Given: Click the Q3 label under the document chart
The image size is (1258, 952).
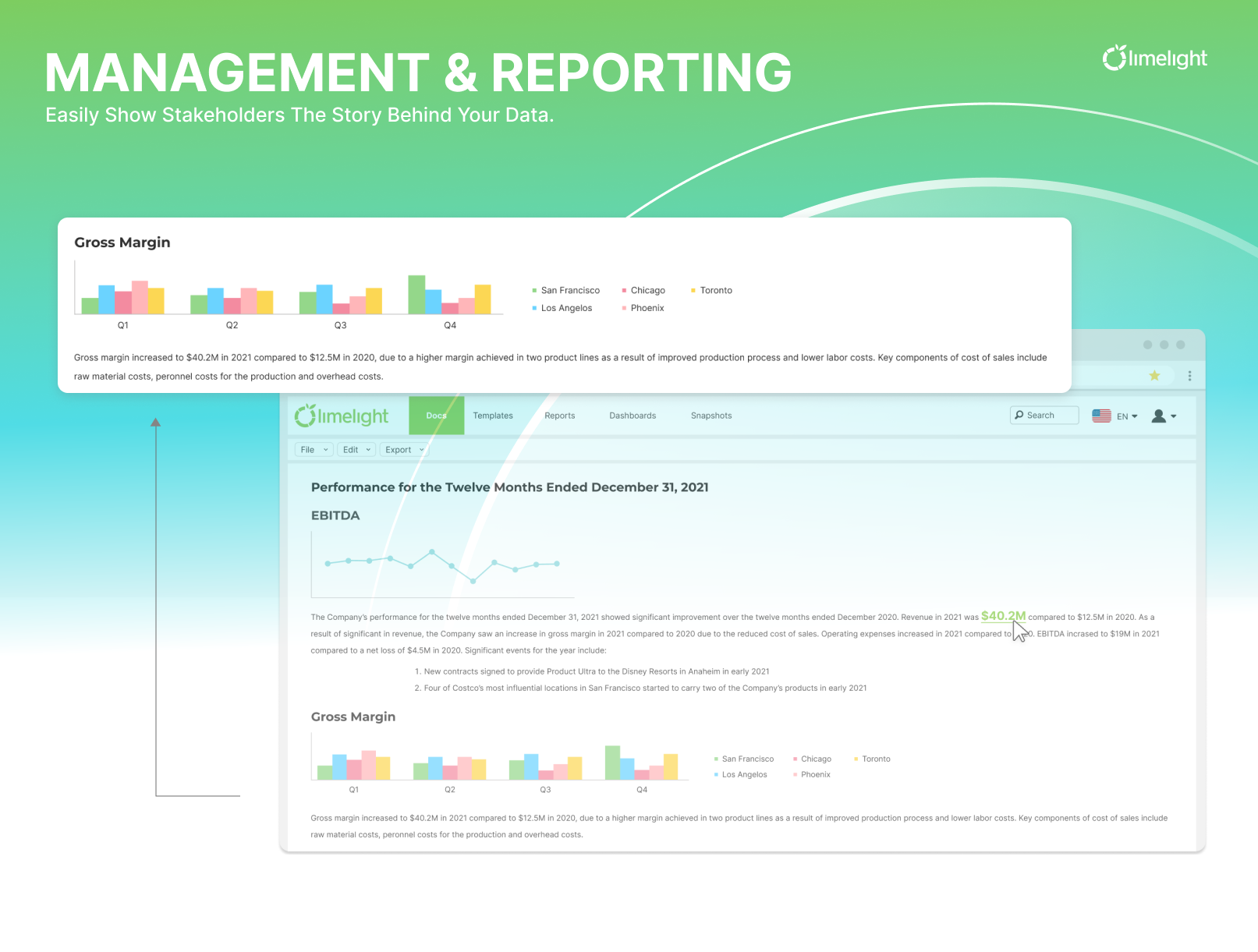Looking at the screenshot, I should (x=545, y=790).
